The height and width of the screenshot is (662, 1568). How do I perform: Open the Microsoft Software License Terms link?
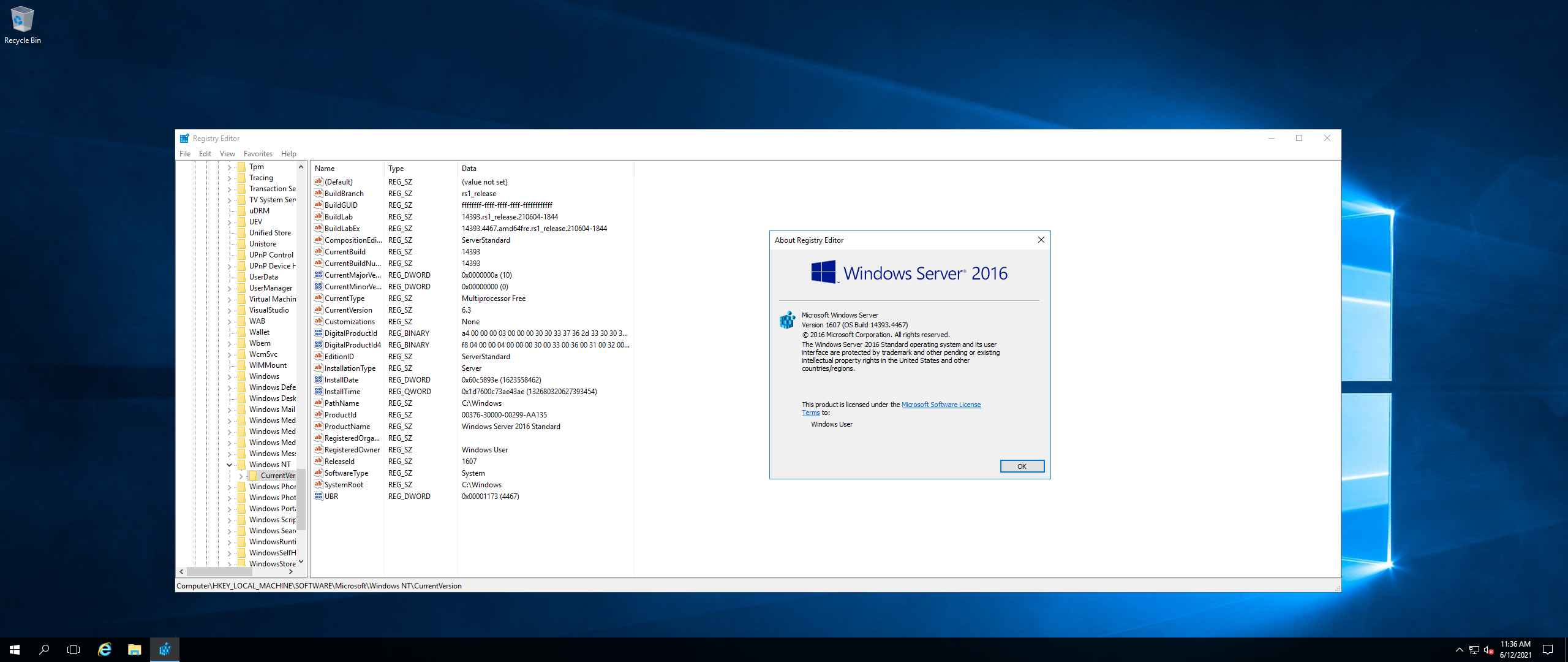(941, 405)
